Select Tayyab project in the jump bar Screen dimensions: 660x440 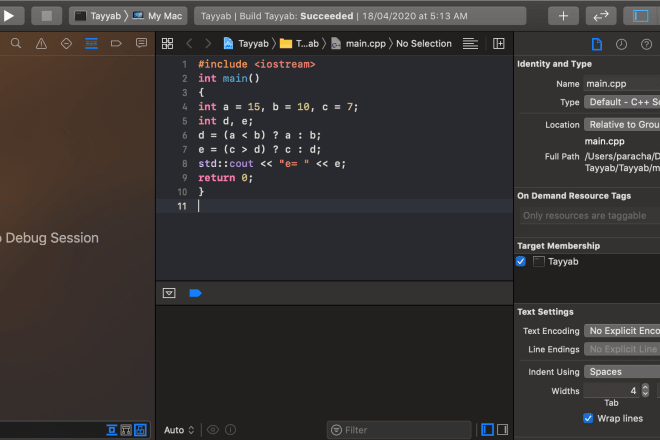click(246, 43)
